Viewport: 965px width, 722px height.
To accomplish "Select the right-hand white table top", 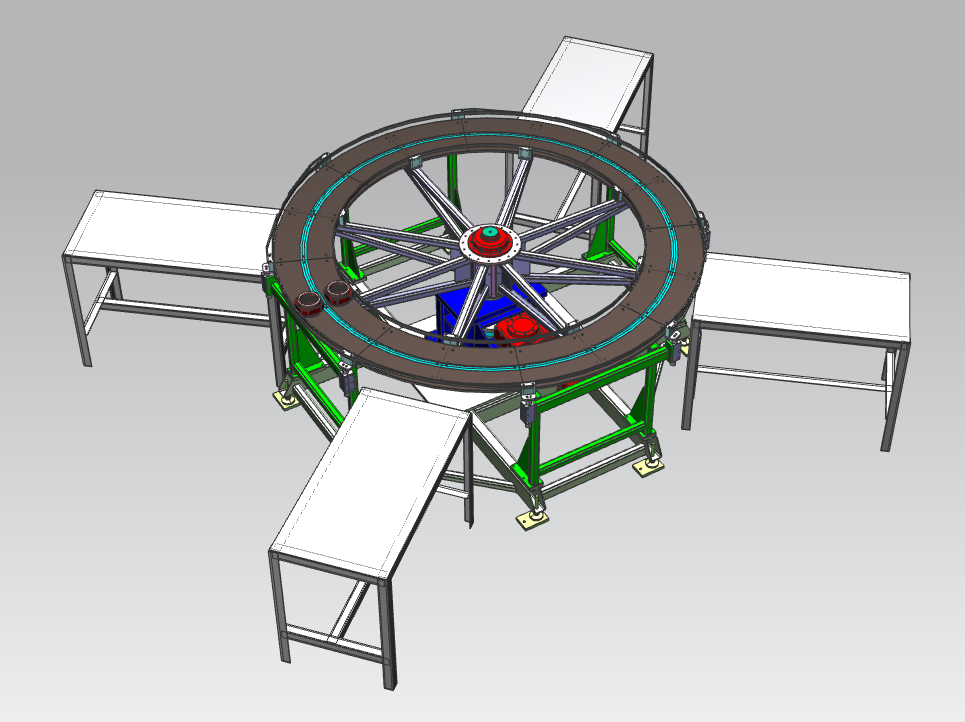I will pos(801,299).
